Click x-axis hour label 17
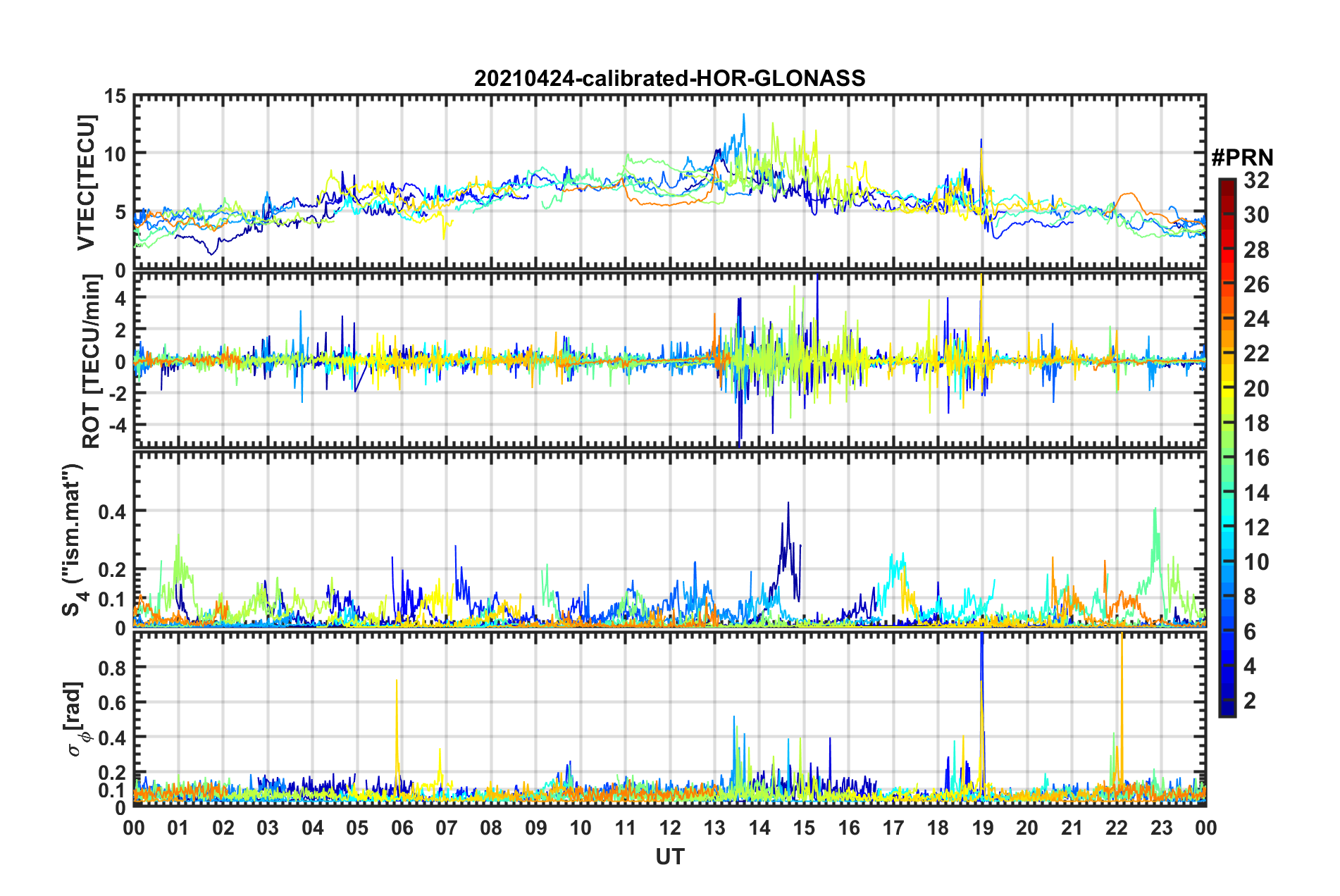 pos(893,828)
